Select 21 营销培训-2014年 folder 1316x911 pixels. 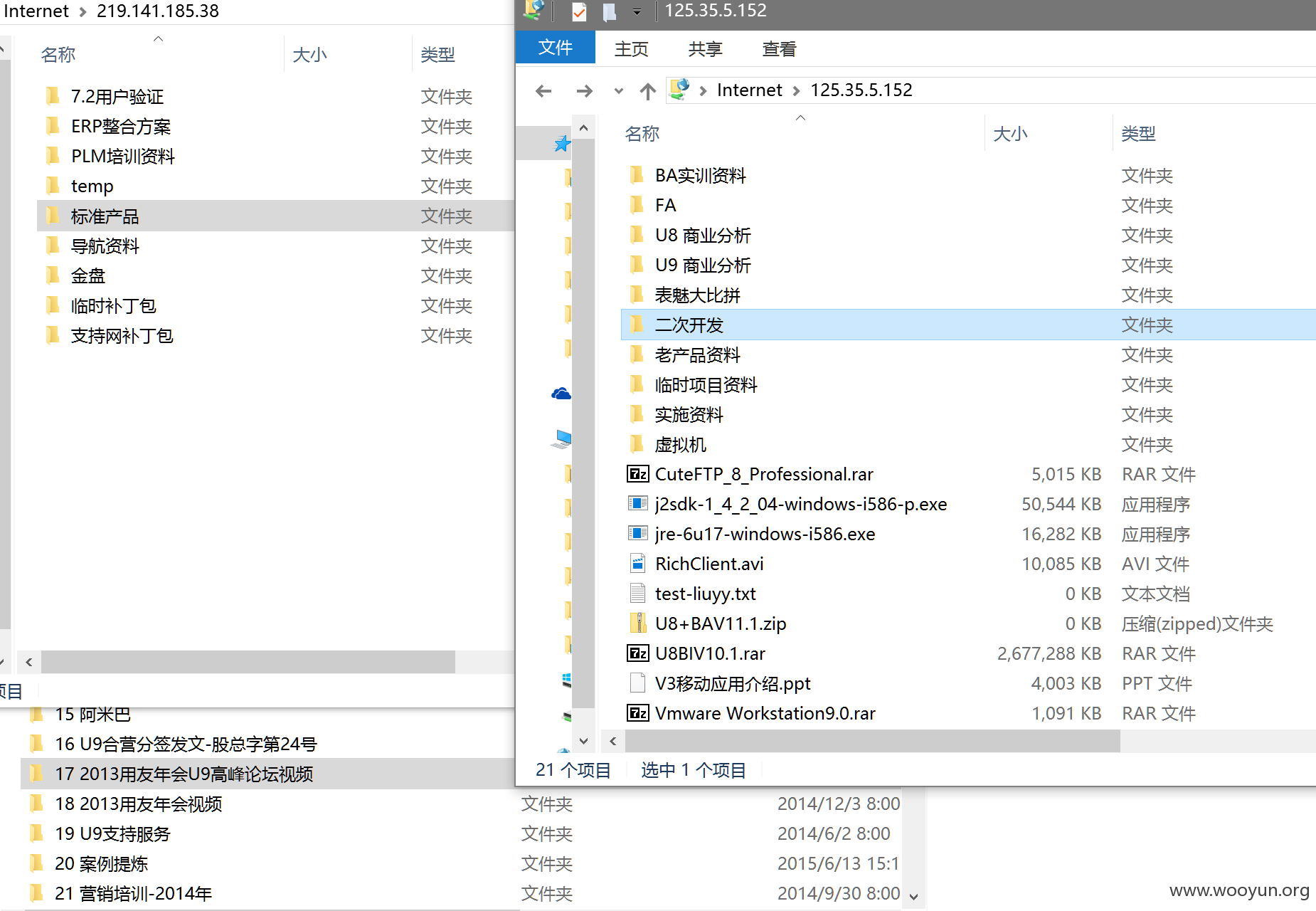133,894
